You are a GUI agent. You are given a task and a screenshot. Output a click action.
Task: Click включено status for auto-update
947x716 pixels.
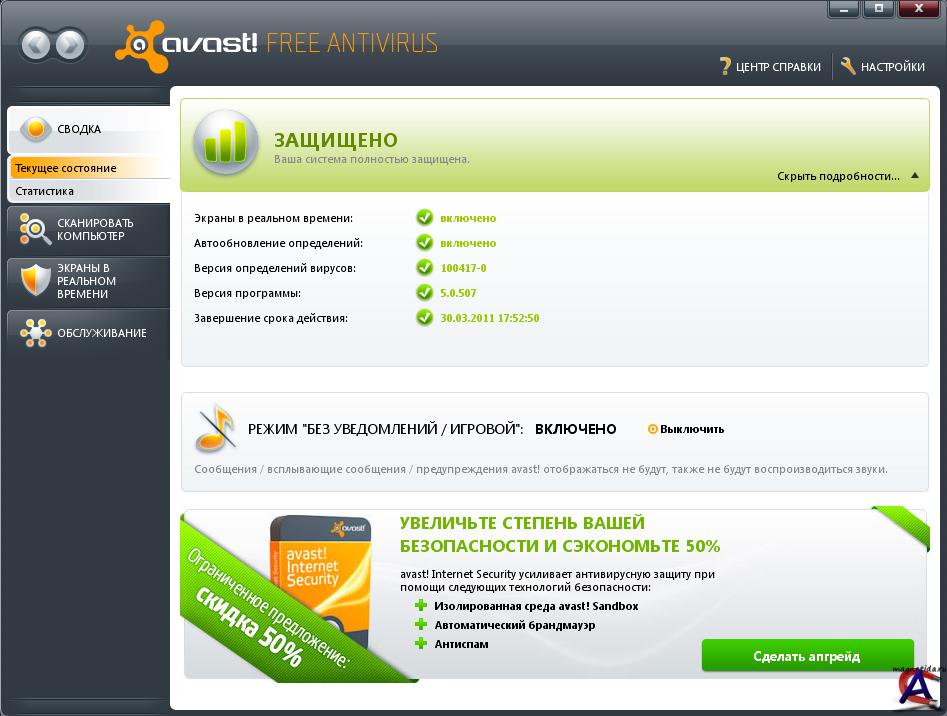468,243
